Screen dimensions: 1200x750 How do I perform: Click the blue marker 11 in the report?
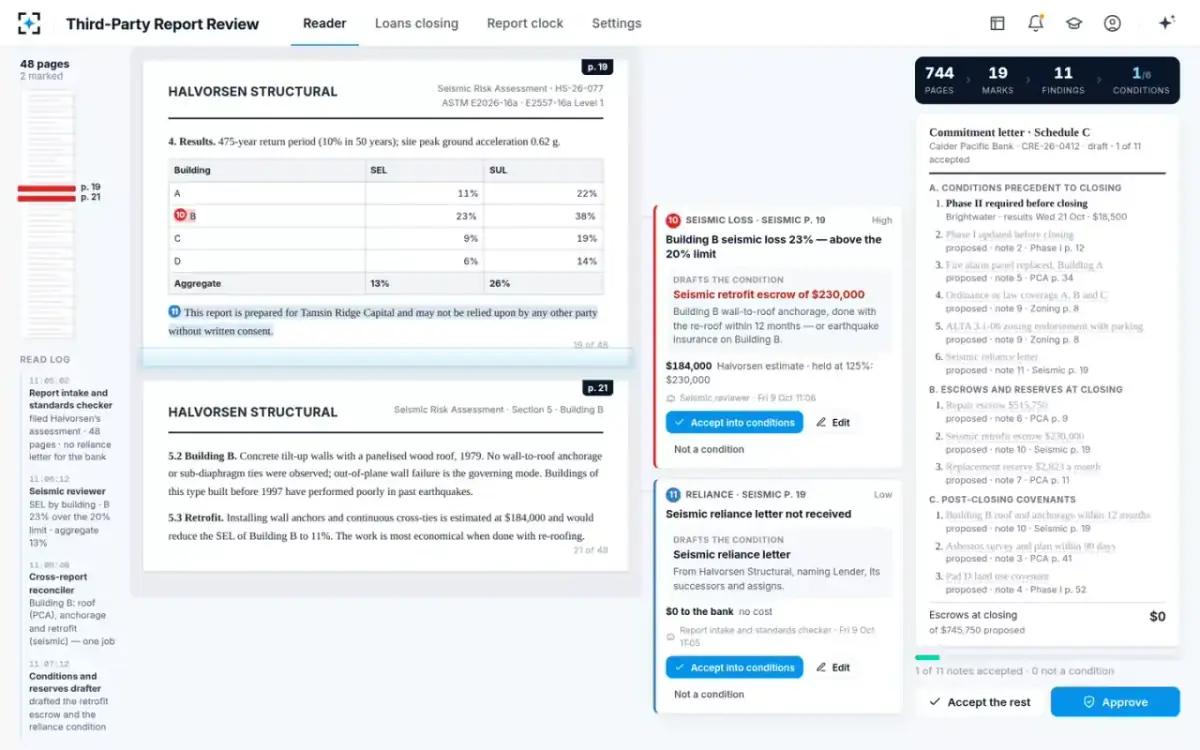[175, 312]
